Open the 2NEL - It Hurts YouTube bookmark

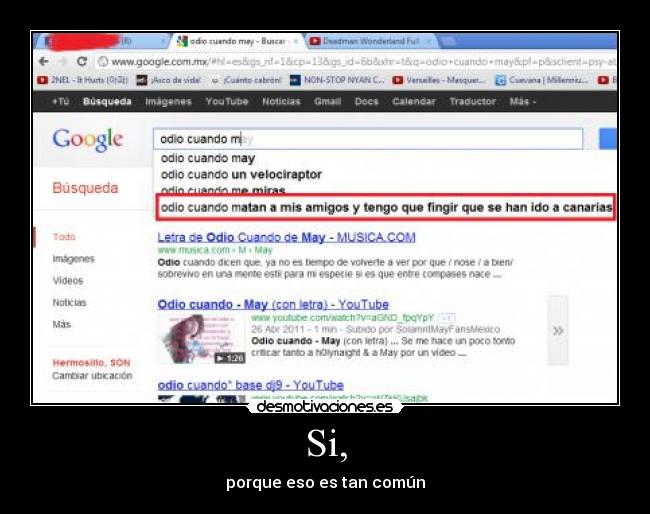click(x=82, y=80)
